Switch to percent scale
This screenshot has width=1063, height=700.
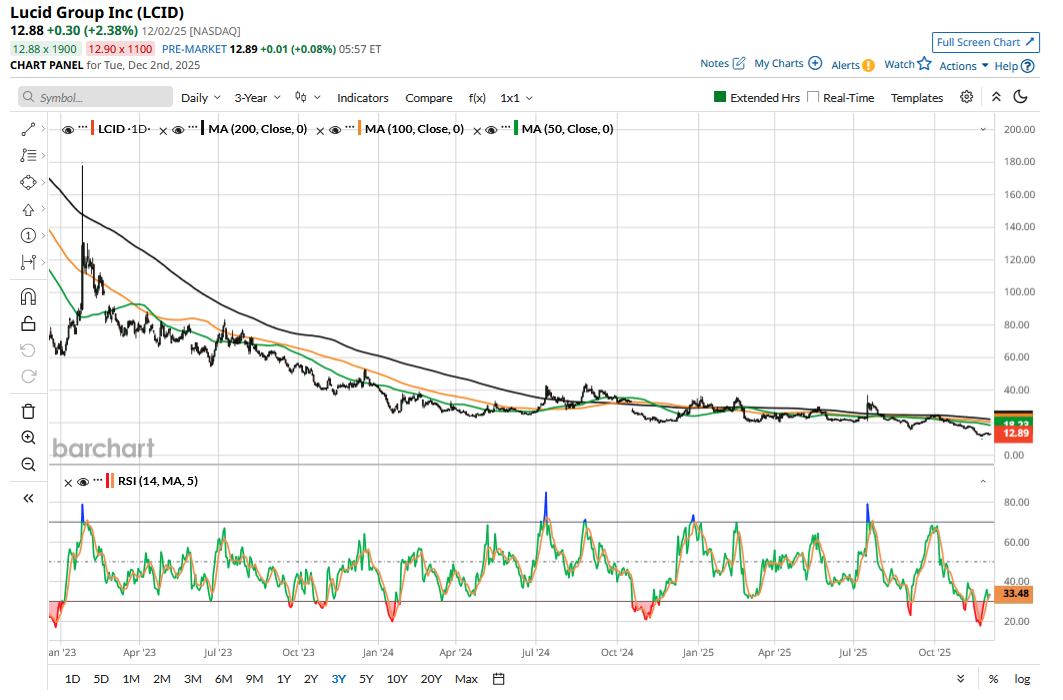[993, 679]
